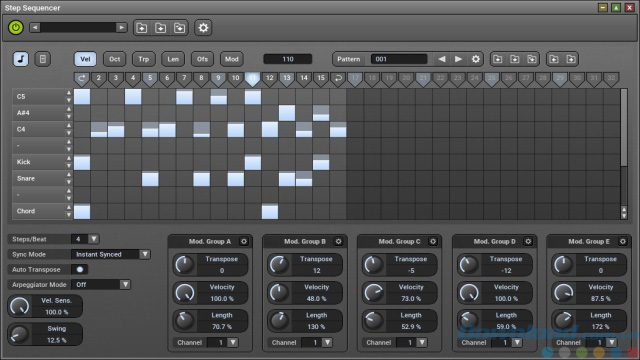Raise the Snare row with up arrow
This screenshot has height=360, width=640.
click(69, 175)
